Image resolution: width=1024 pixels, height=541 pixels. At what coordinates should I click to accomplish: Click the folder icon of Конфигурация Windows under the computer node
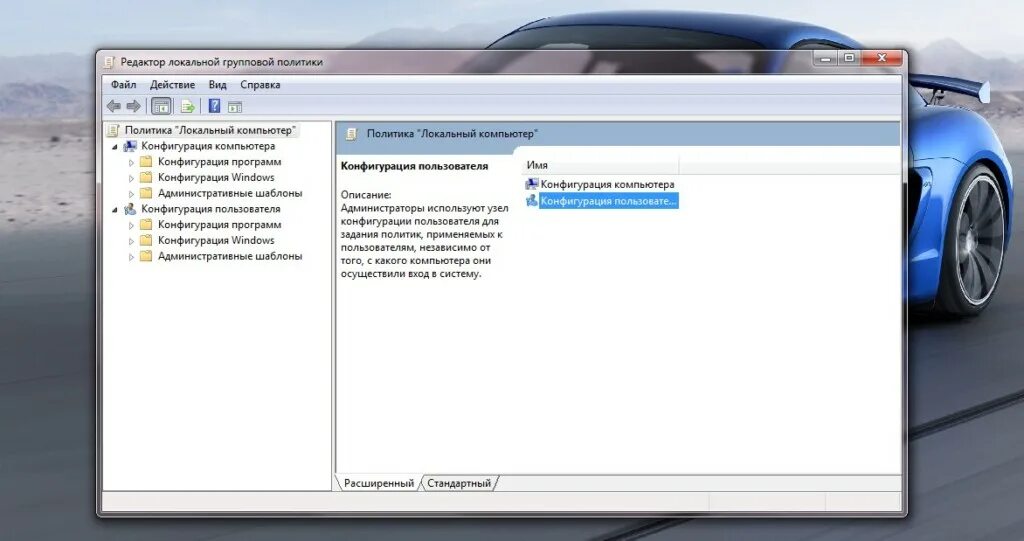(146, 177)
